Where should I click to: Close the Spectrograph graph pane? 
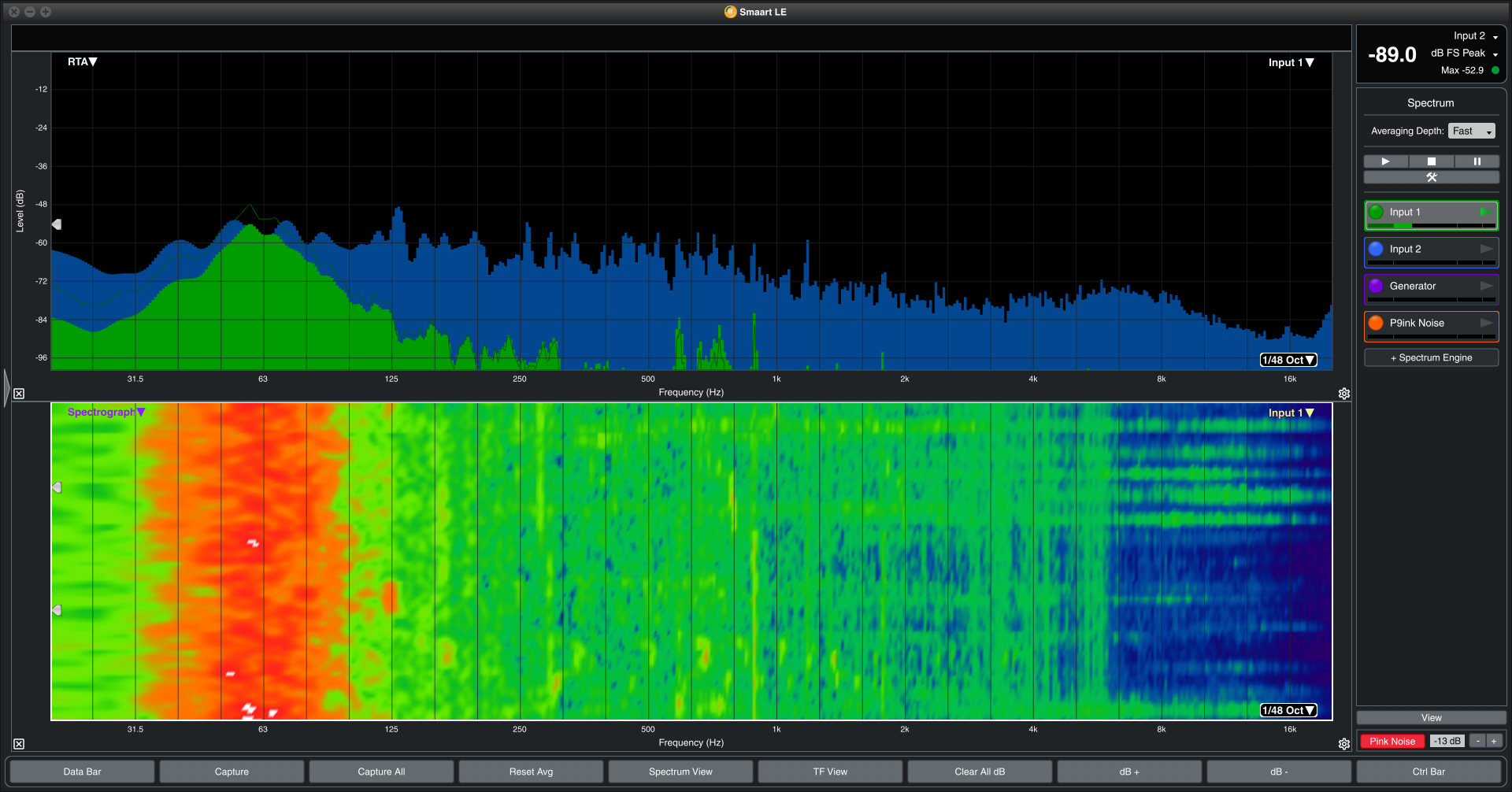click(19, 744)
